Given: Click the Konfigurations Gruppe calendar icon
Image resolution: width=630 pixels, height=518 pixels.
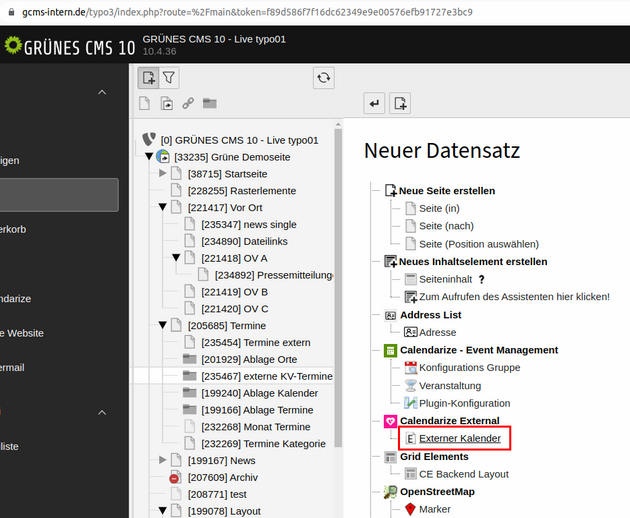Looking at the screenshot, I should click(x=411, y=367).
